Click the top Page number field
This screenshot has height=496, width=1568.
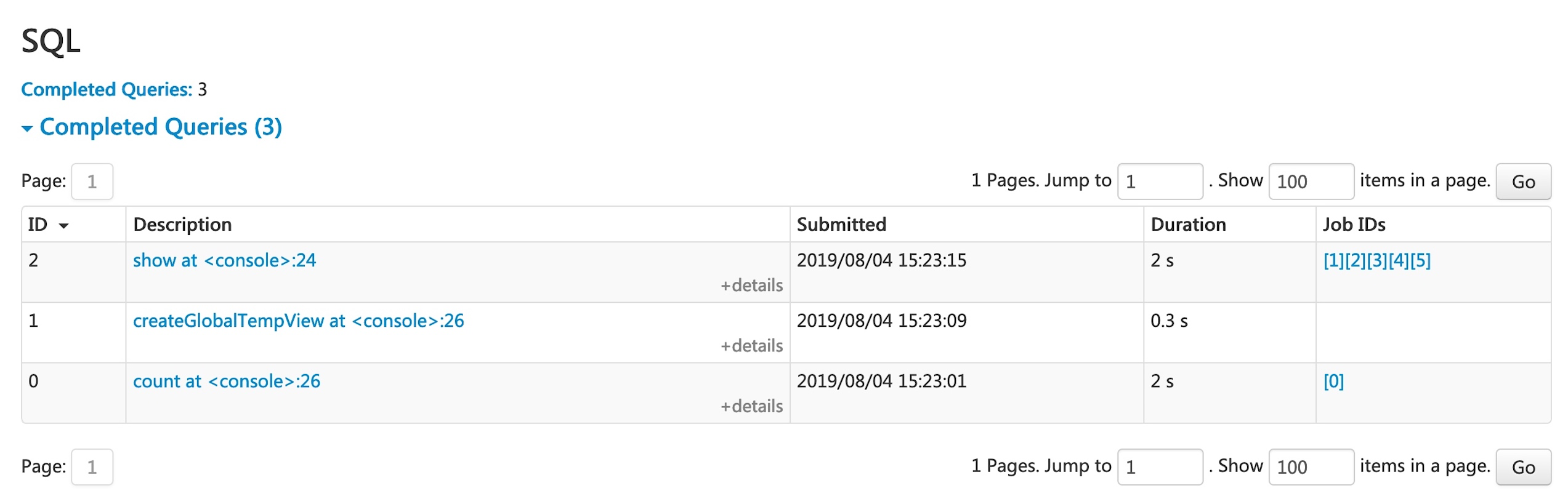pyautogui.click(x=92, y=181)
